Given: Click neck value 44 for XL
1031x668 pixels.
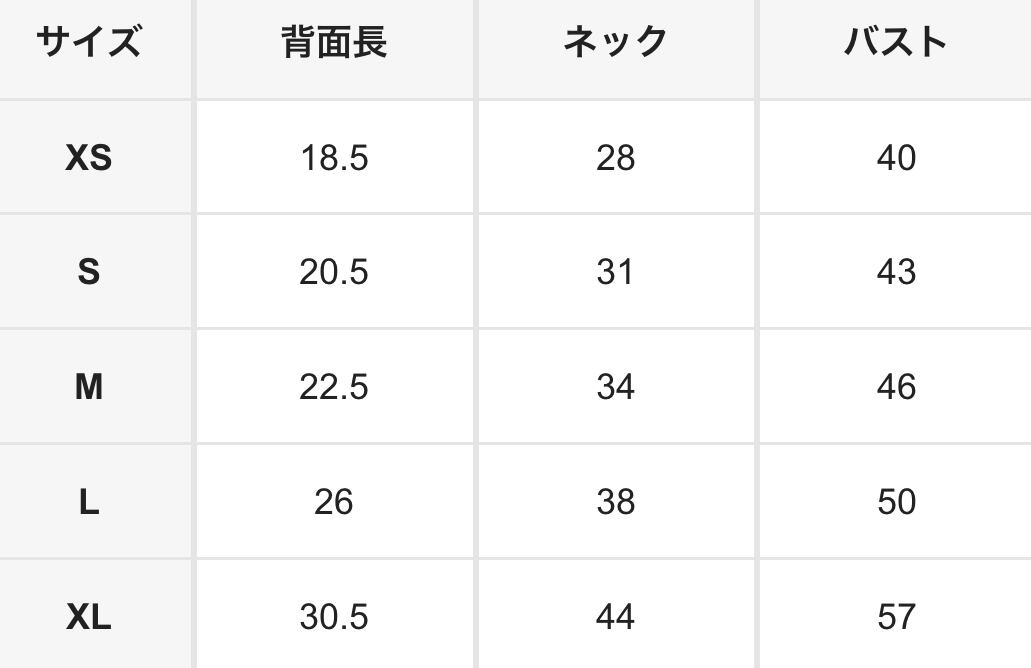Looking at the screenshot, I should point(615,617).
